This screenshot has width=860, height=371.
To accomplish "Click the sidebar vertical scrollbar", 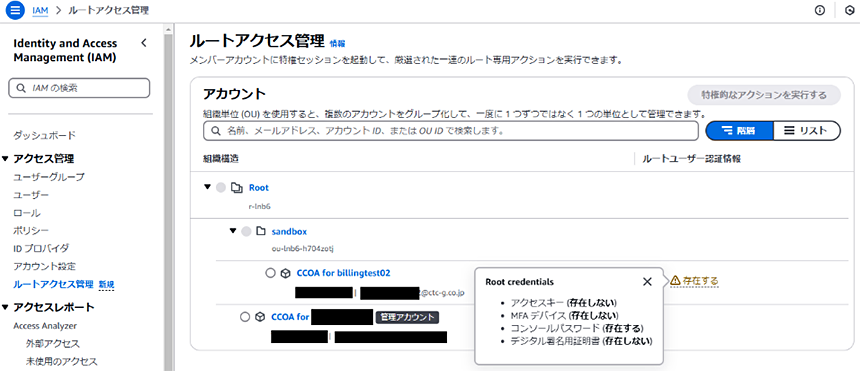I will point(168,198).
